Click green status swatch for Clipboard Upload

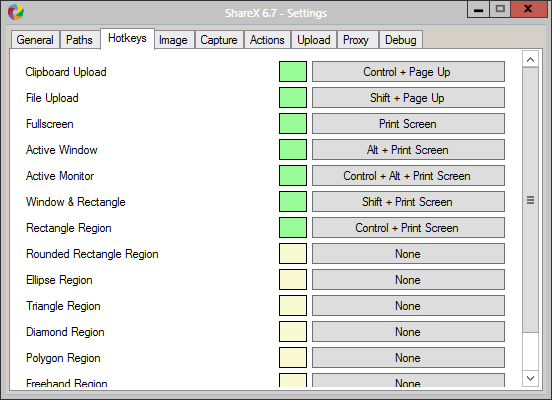[x=293, y=71]
